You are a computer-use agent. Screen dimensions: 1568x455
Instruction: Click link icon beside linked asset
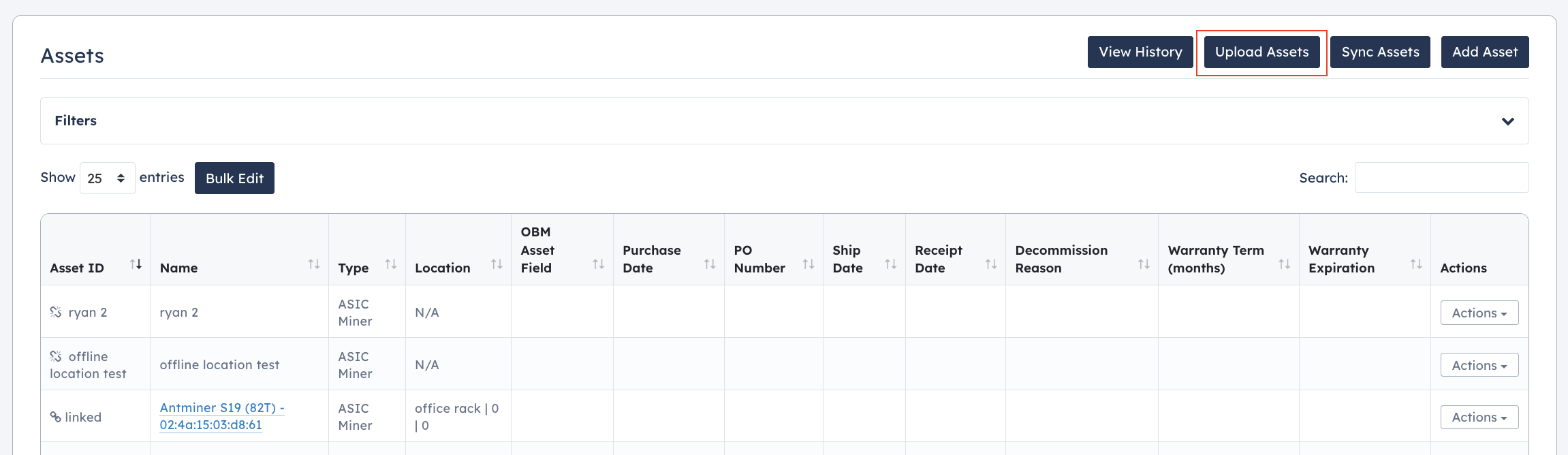pyautogui.click(x=56, y=417)
